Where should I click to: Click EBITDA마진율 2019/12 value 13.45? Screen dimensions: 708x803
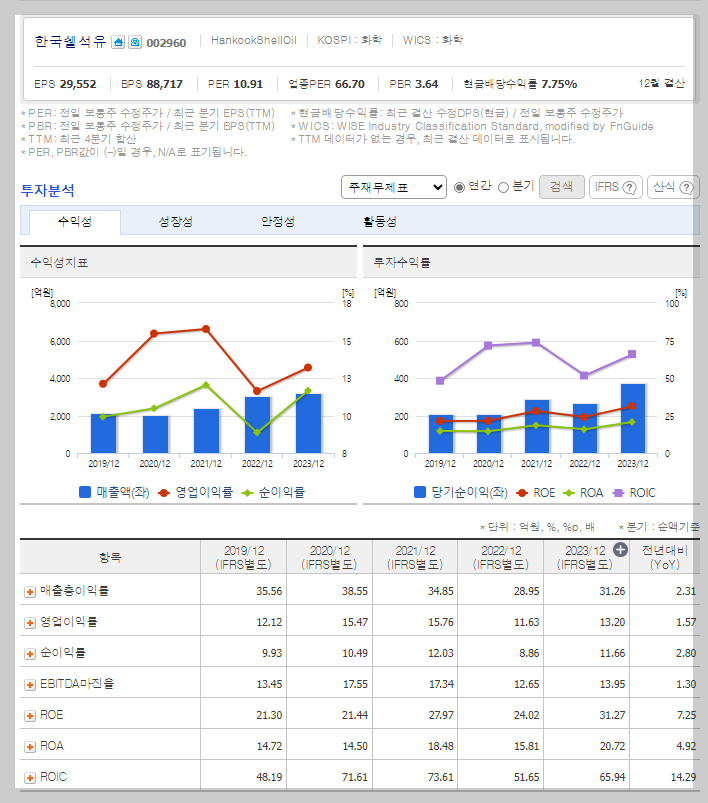(x=269, y=684)
